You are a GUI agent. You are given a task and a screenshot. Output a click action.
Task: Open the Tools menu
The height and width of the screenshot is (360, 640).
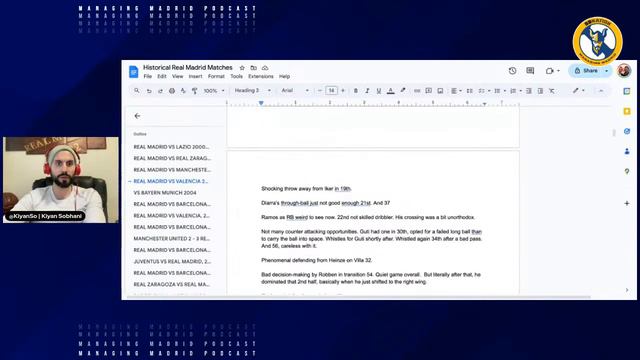click(x=236, y=76)
